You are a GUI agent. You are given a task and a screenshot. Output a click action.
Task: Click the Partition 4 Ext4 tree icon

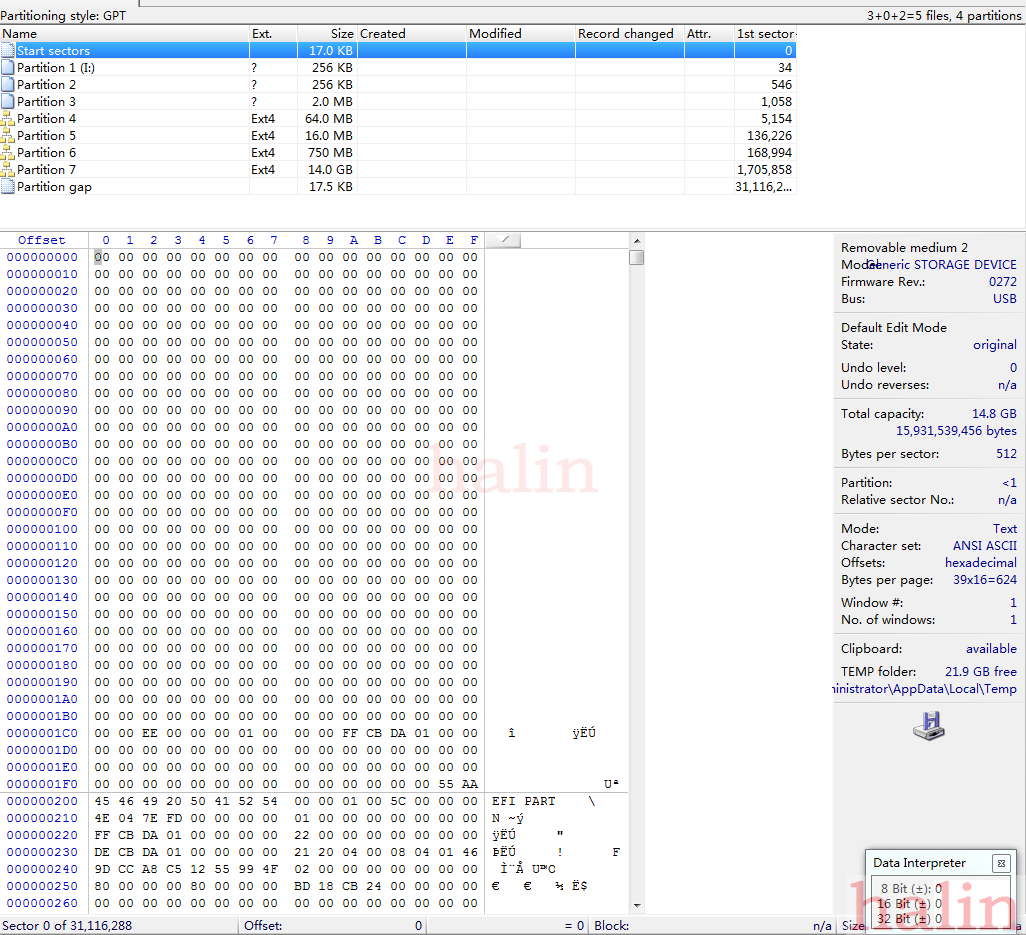pyautogui.click(x=8, y=119)
